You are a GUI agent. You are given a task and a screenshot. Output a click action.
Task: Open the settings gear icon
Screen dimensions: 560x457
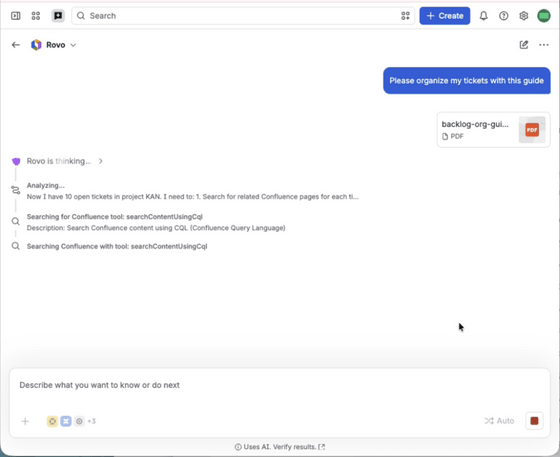tap(524, 16)
